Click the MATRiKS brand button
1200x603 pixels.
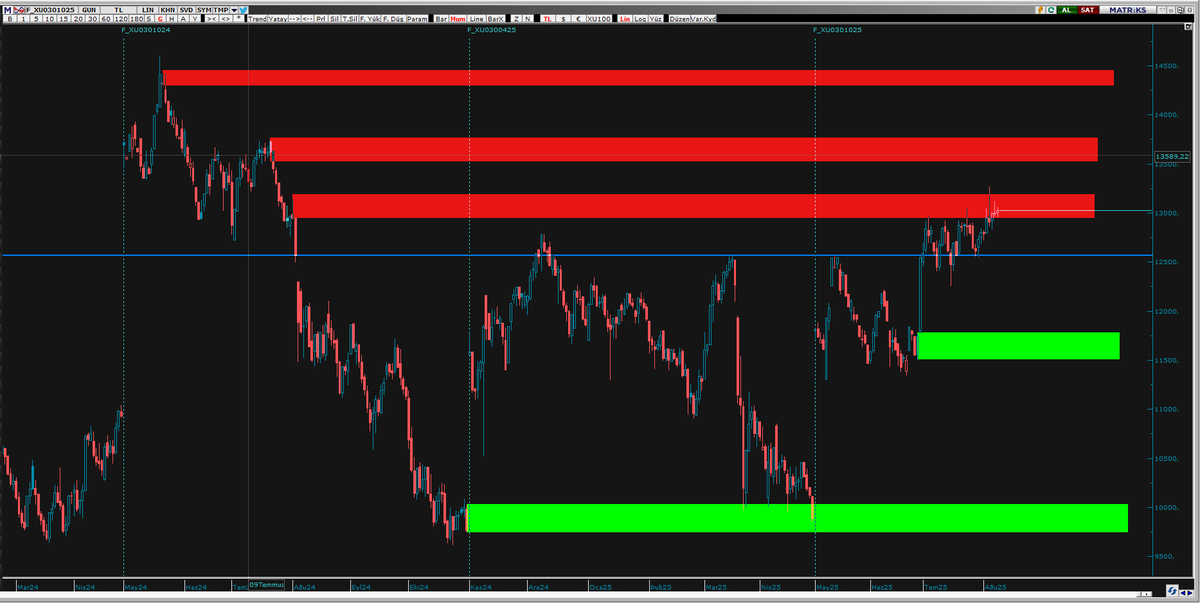[1127, 10]
